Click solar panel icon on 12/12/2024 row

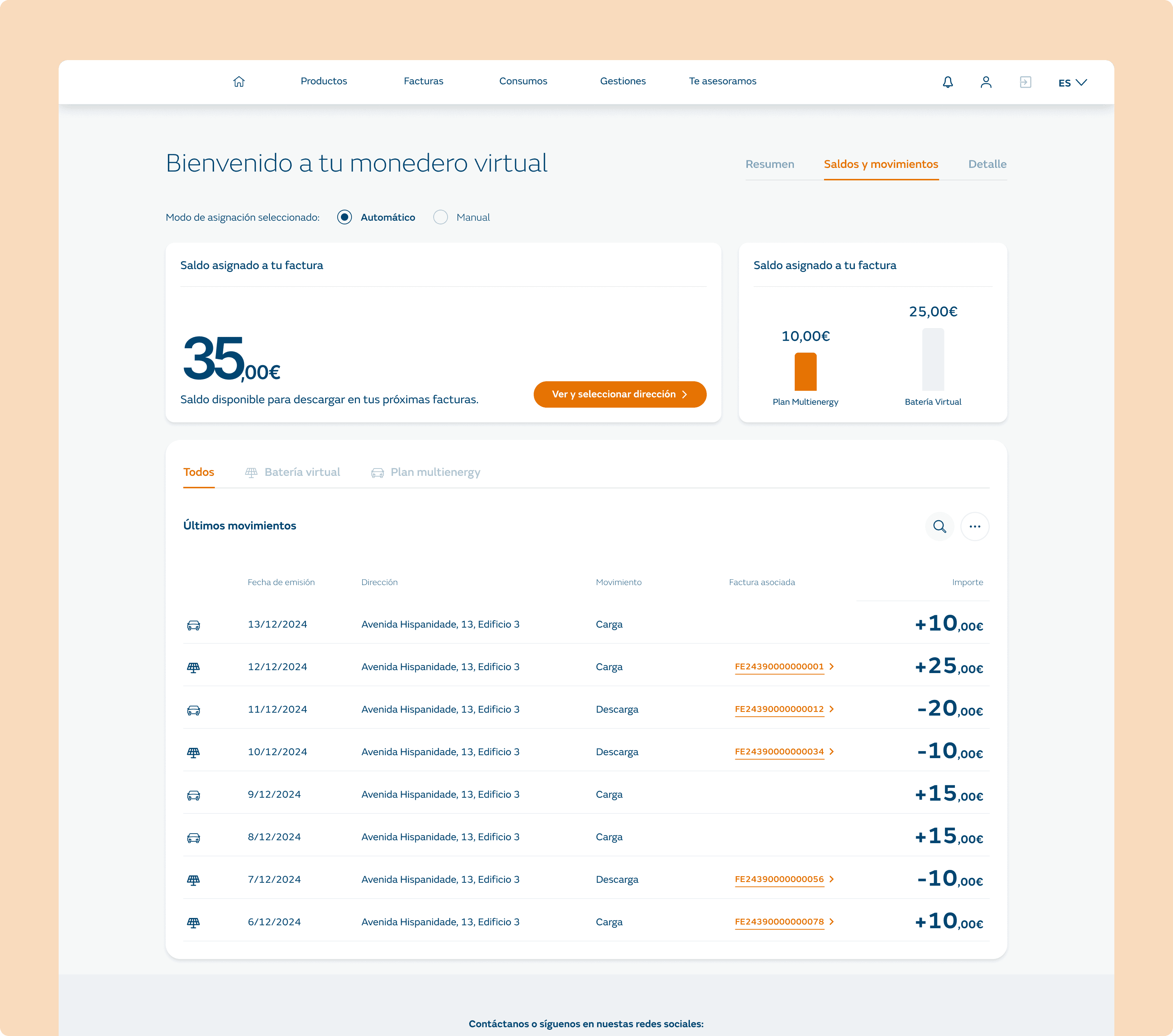point(194,668)
